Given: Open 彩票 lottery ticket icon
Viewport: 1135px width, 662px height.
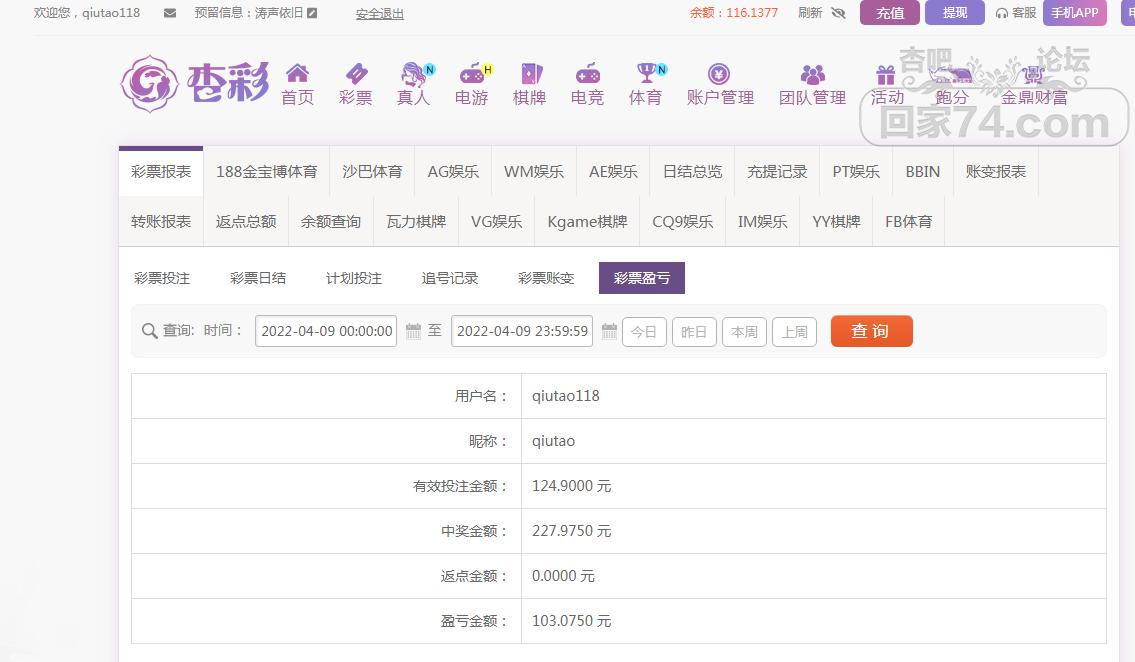Looking at the screenshot, I should pyautogui.click(x=356, y=73).
